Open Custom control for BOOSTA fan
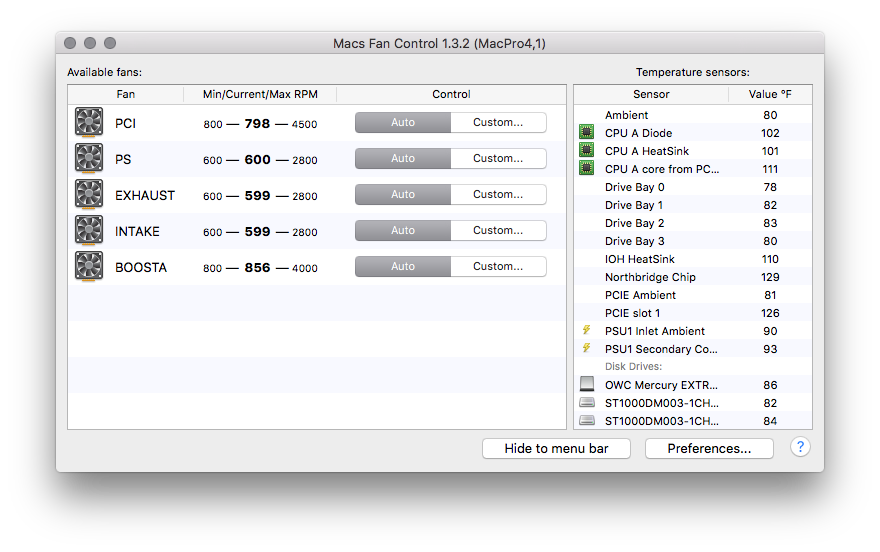 click(x=498, y=266)
